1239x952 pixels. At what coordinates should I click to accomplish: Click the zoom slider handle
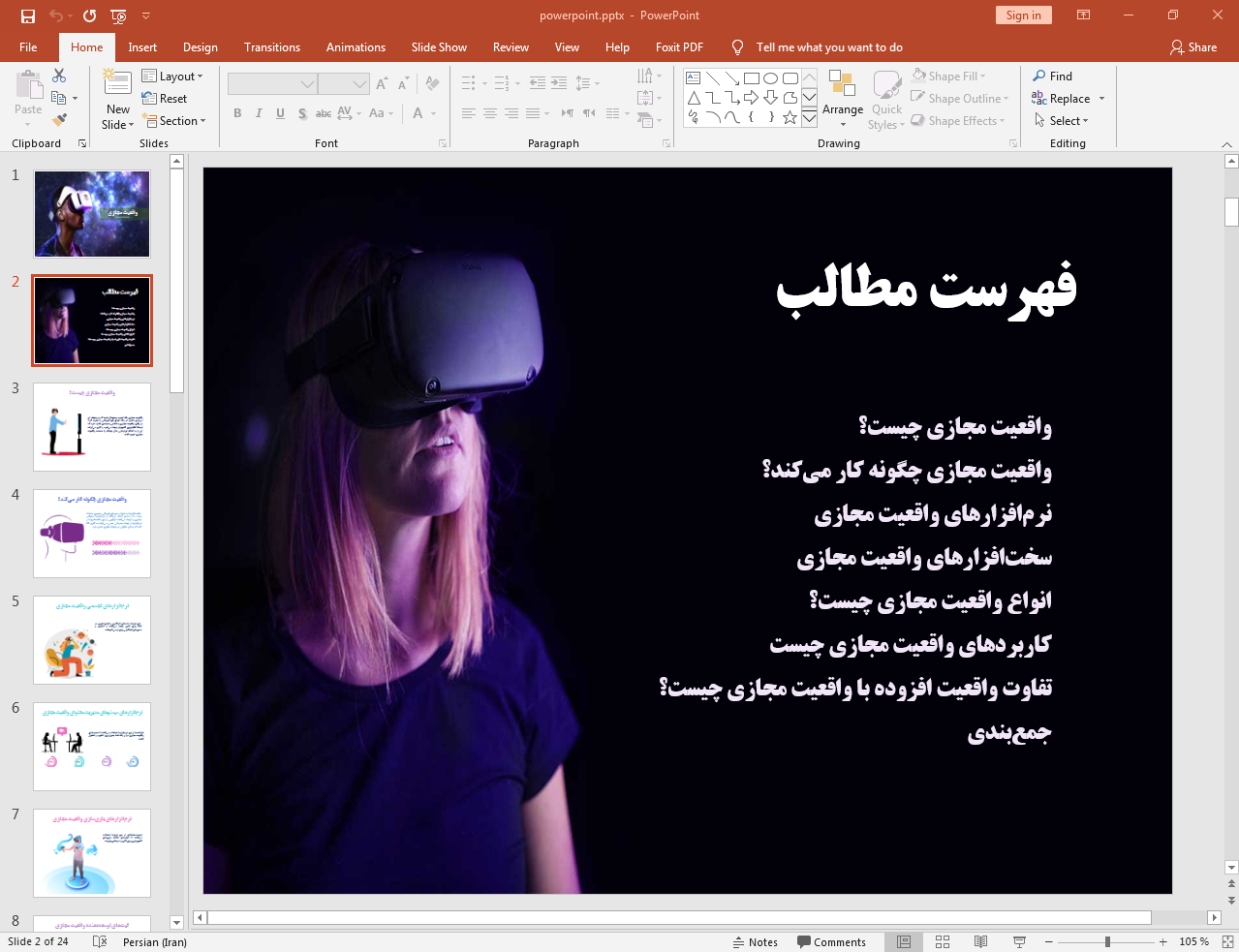[1107, 941]
